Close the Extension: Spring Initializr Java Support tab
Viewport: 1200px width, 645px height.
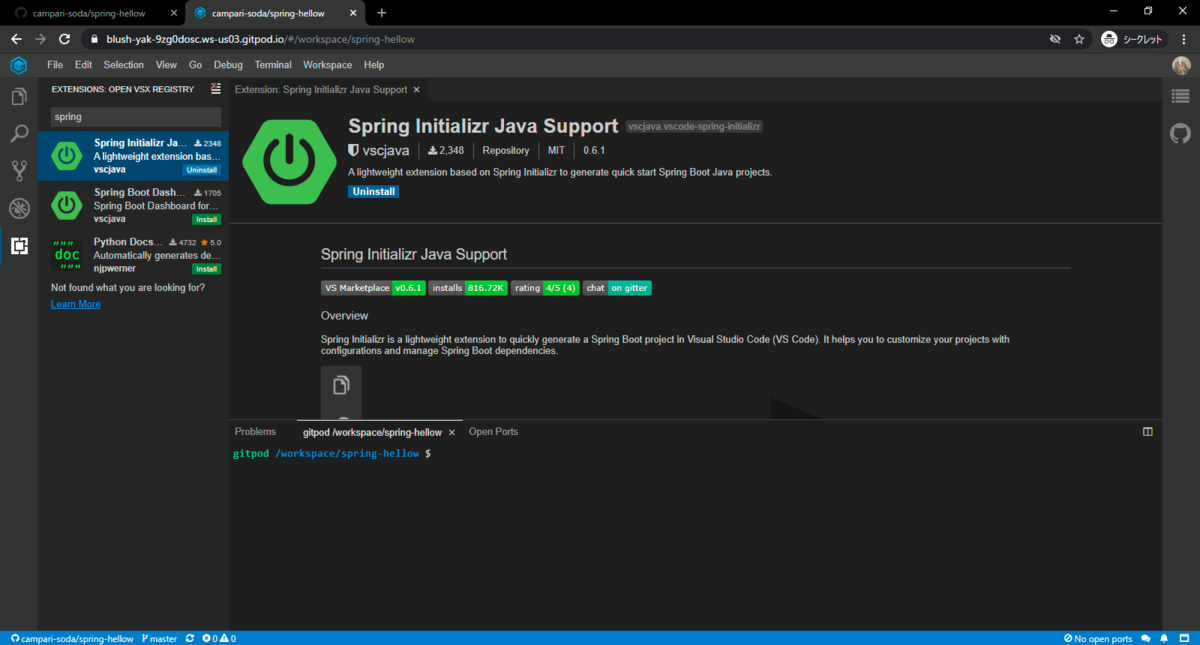[417, 90]
